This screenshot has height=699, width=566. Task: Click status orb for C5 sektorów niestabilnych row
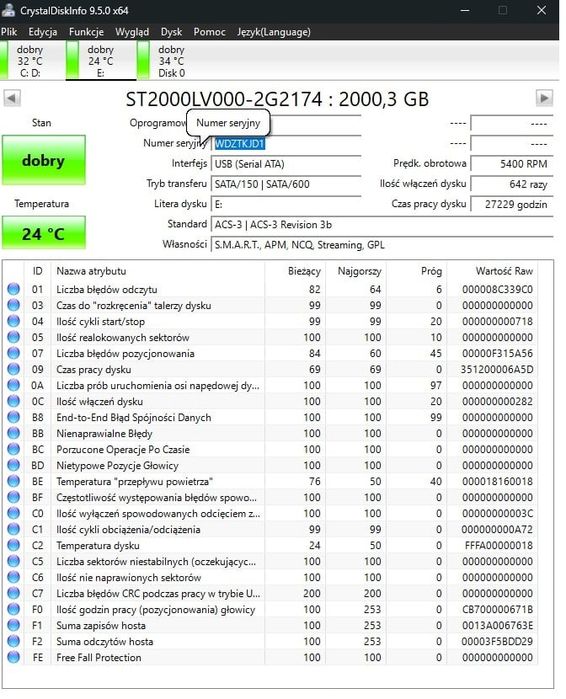14,561
